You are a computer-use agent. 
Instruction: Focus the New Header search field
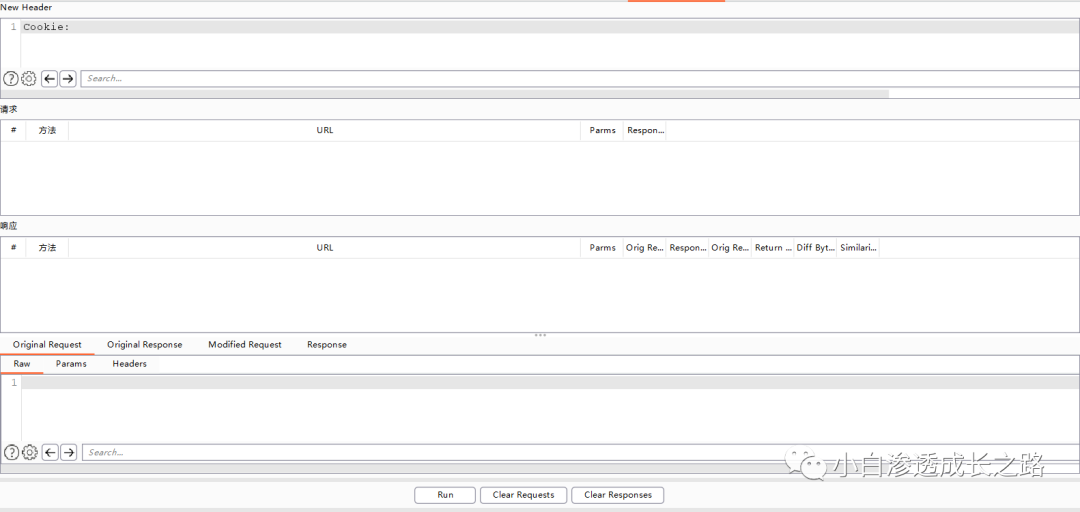point(580,79)
